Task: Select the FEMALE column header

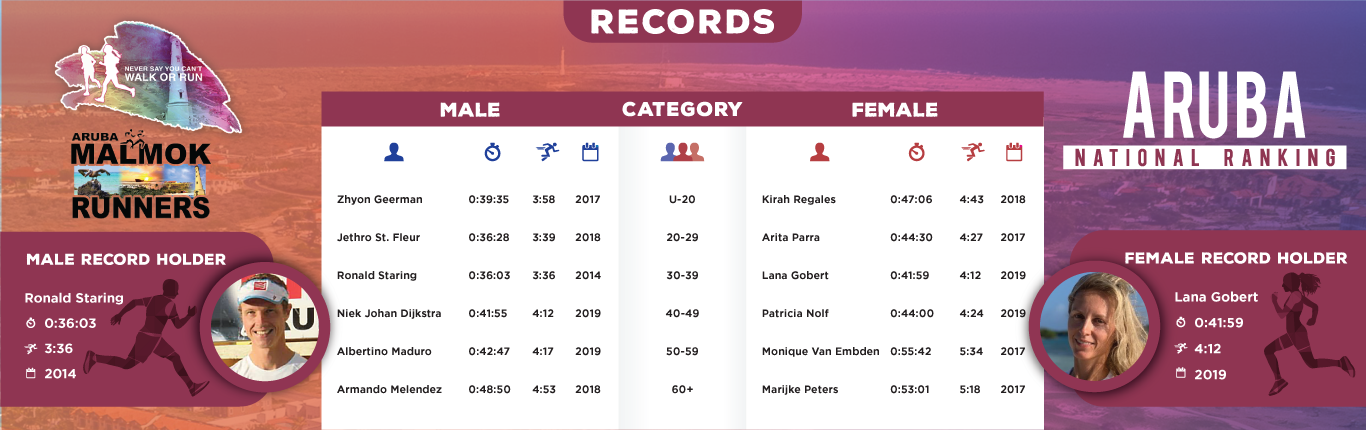Action: pos(894,110)
